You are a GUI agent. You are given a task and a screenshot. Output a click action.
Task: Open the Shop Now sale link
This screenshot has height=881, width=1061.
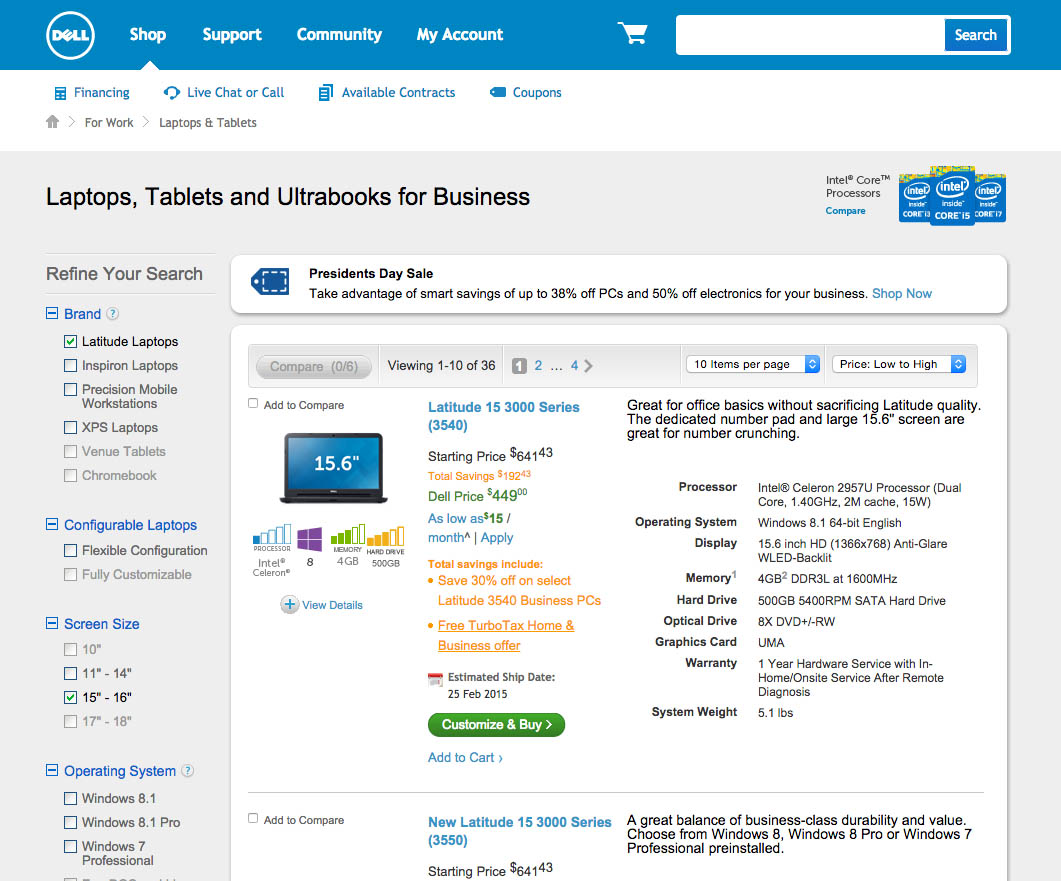pyautogui.click(x=901, y=294)
